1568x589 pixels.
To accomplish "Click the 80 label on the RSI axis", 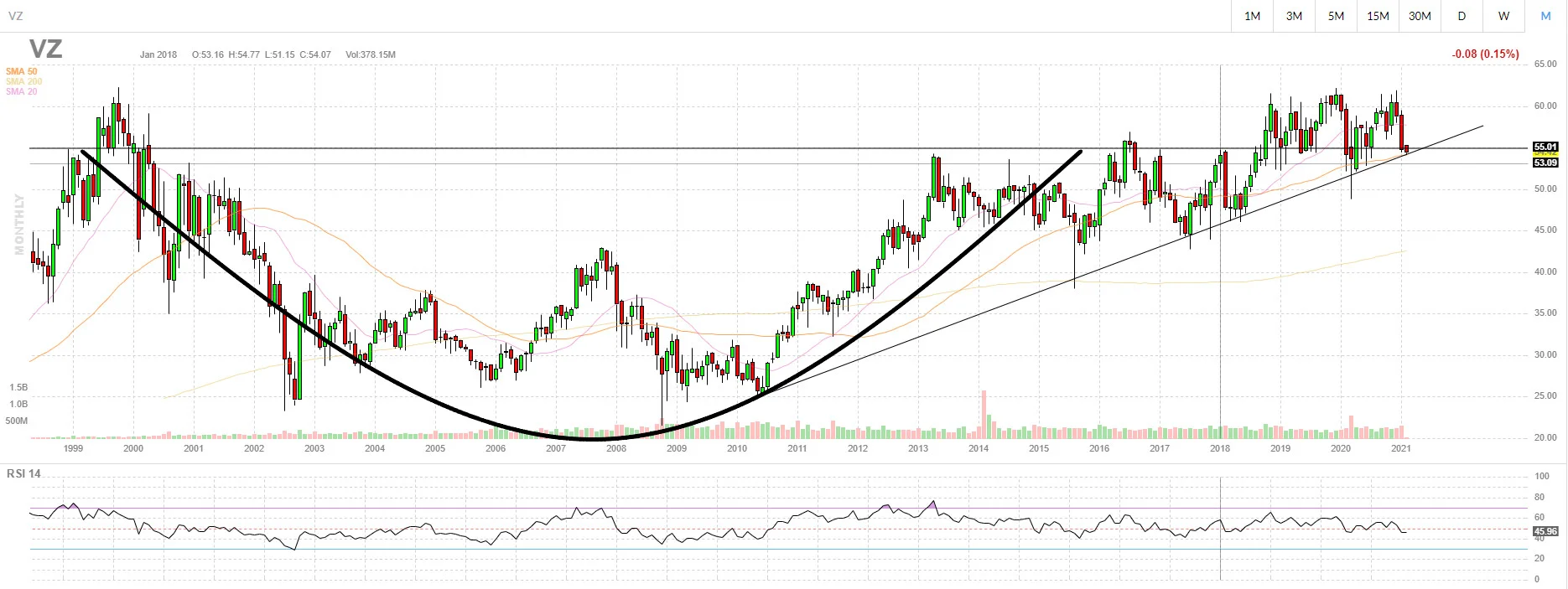I will (1539, 497).
